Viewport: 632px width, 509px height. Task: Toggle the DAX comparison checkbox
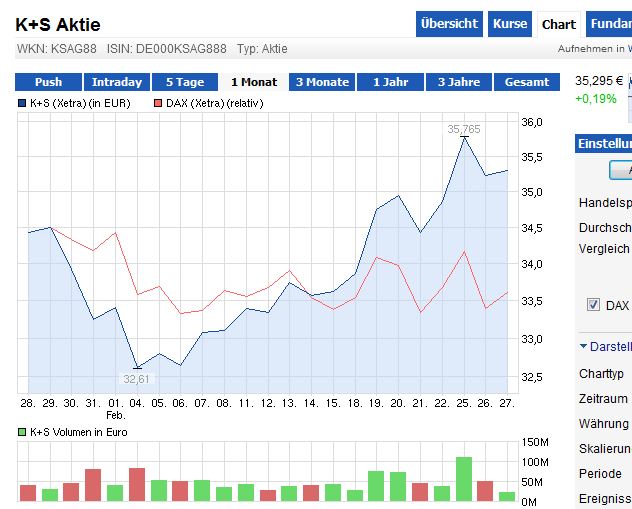593,305
